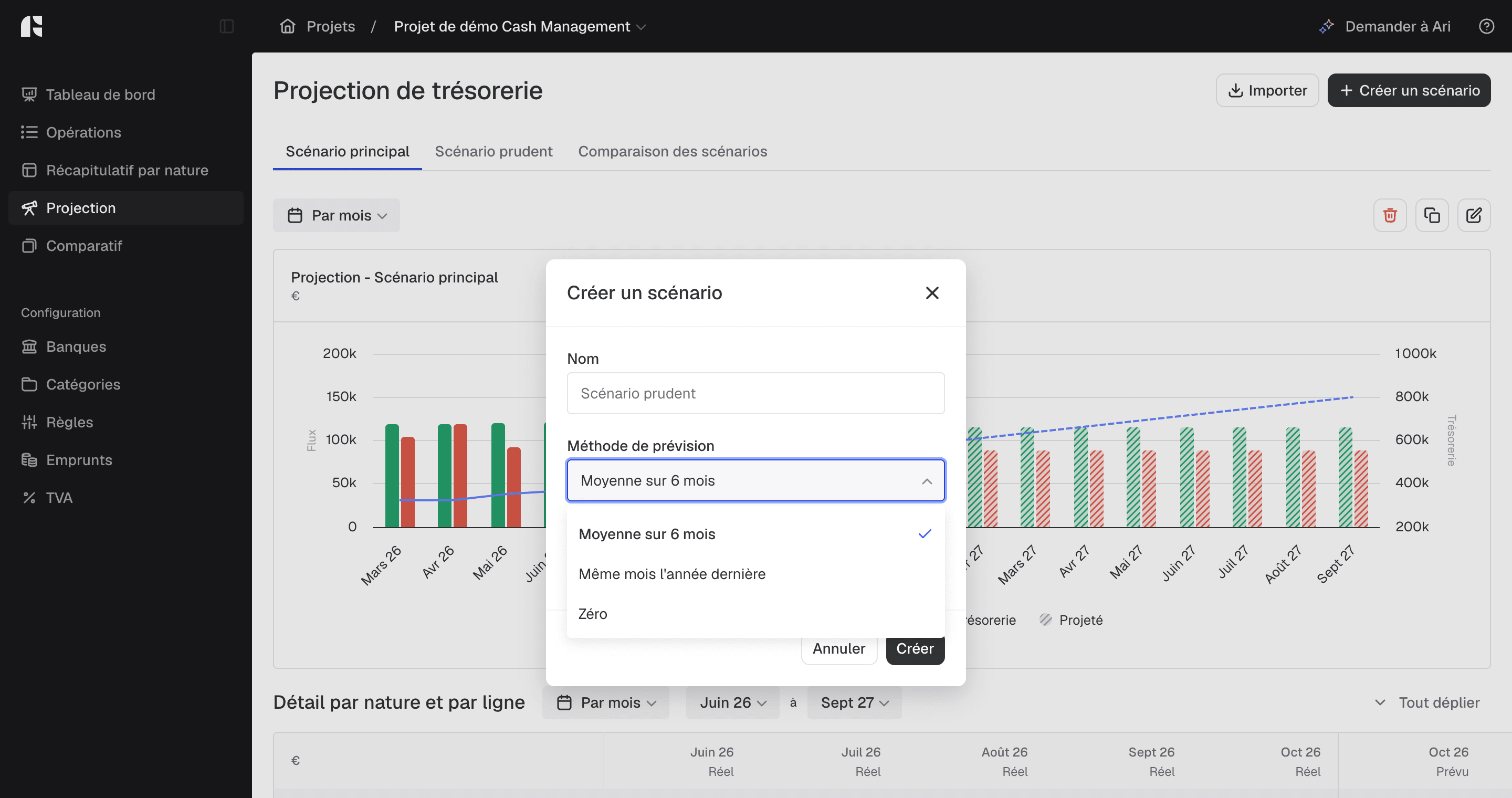Open help question mark icon

pos(1486,26)
